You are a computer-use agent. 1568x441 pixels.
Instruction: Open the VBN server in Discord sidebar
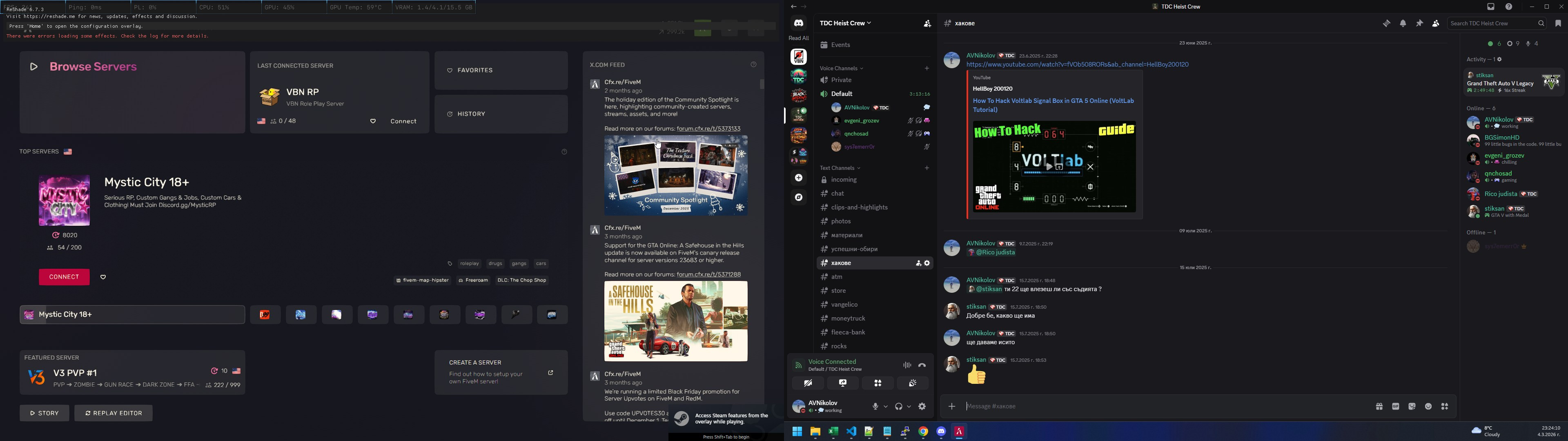coord(799,57)
